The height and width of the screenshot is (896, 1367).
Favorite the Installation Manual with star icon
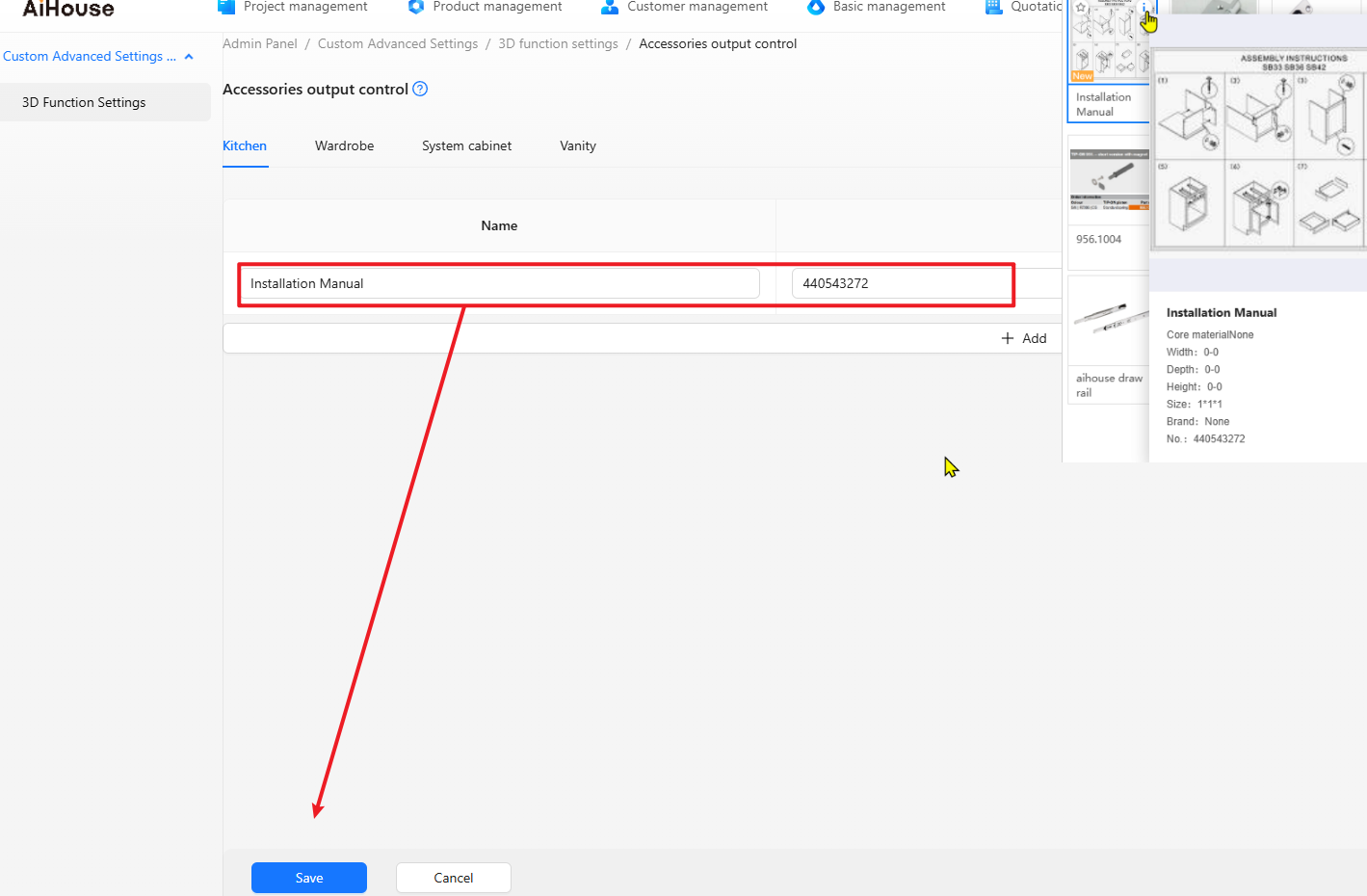[1081, 8]
